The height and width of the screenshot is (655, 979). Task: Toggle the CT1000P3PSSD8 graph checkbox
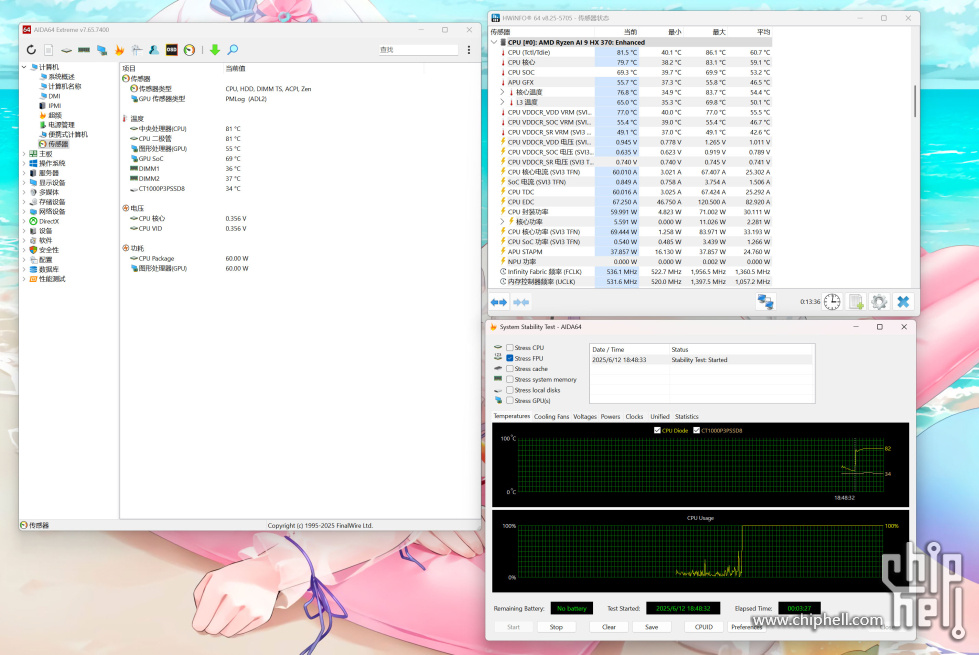click(x=696, y=430)
